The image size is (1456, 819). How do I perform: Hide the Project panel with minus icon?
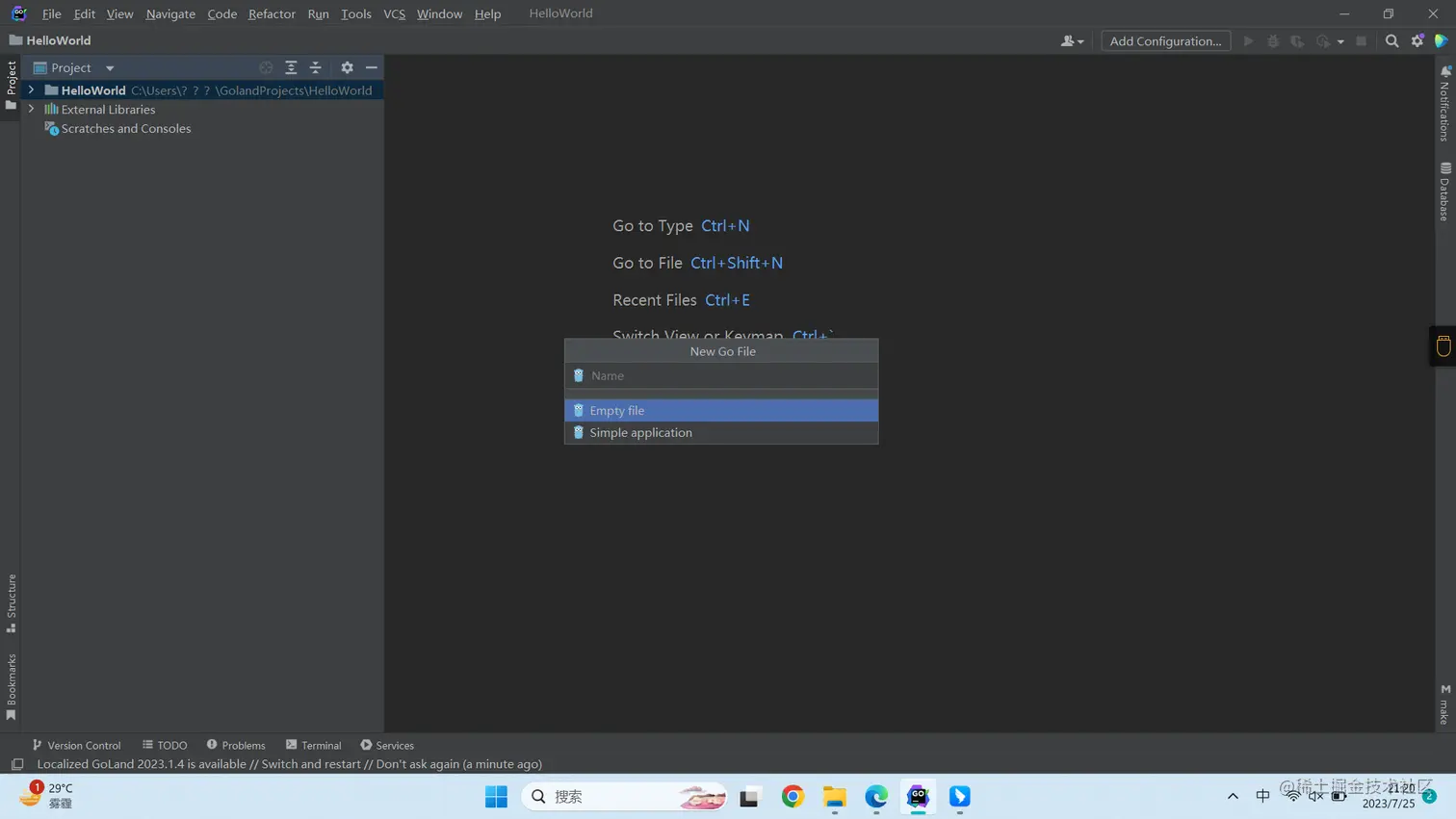click(x=372, y=67)
